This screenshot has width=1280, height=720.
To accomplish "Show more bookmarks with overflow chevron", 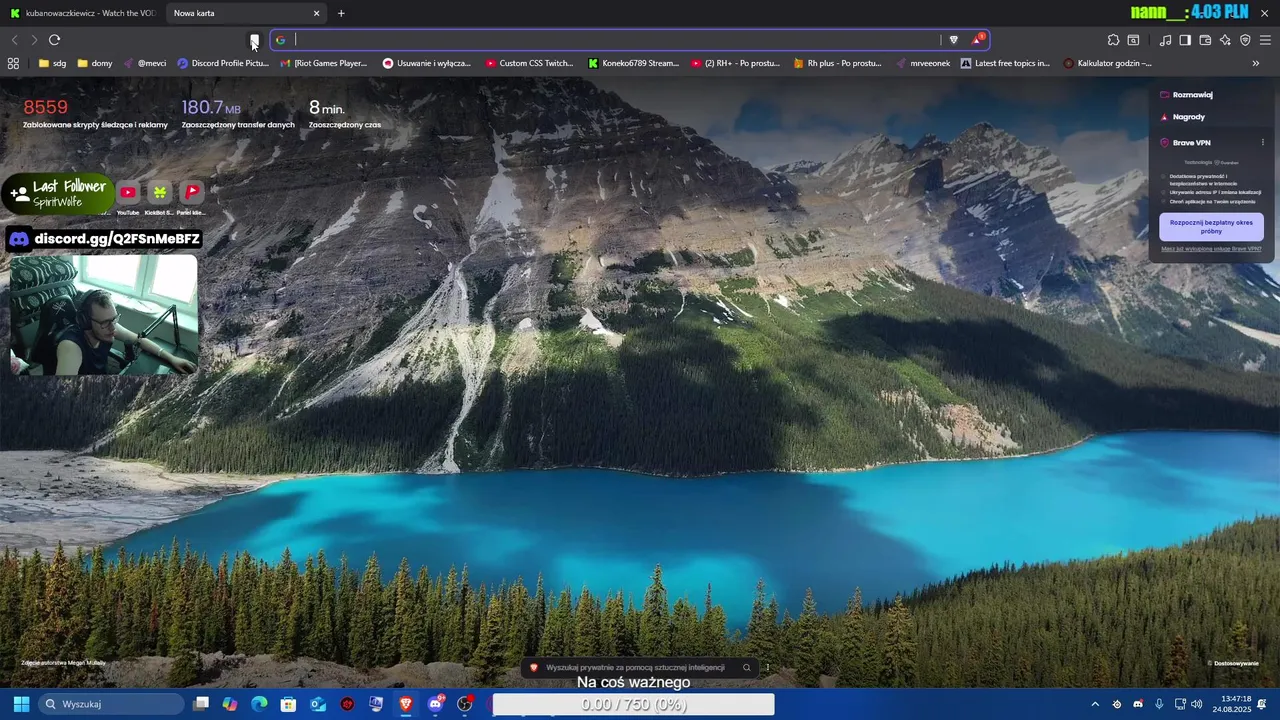I will click(1256, 63).
